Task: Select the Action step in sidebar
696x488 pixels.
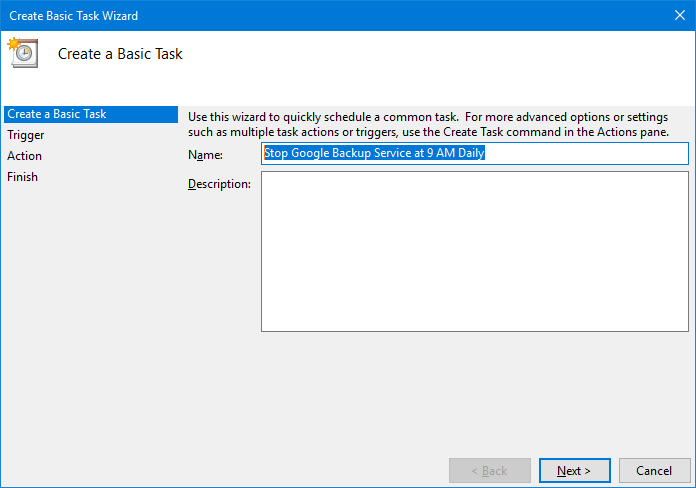Action: pyautogui.click(x=24, y=156)
